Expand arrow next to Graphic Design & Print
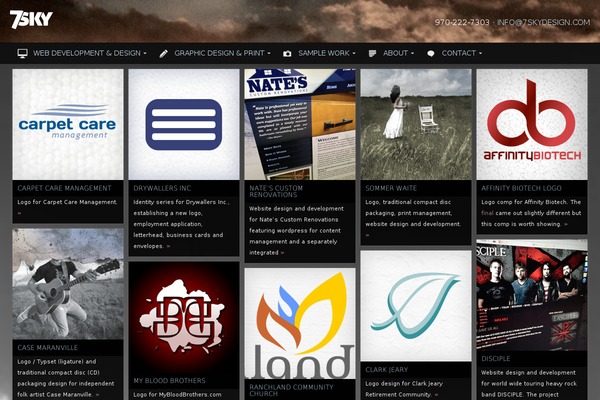The width and height of the screenshot is (600, 400). tap(269, 54)
